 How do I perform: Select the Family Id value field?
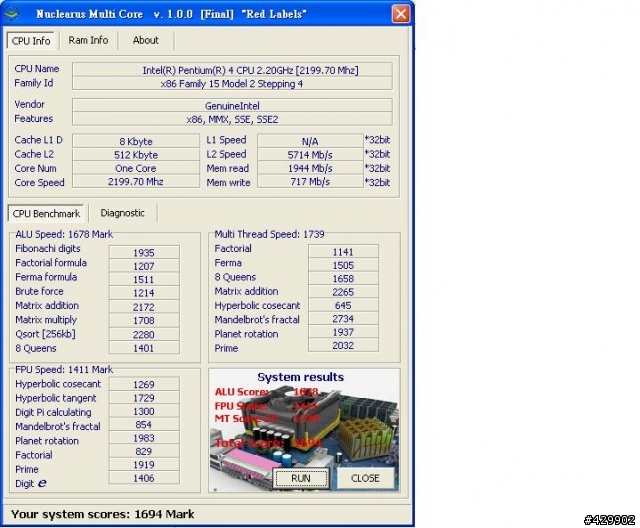point(232,84)
